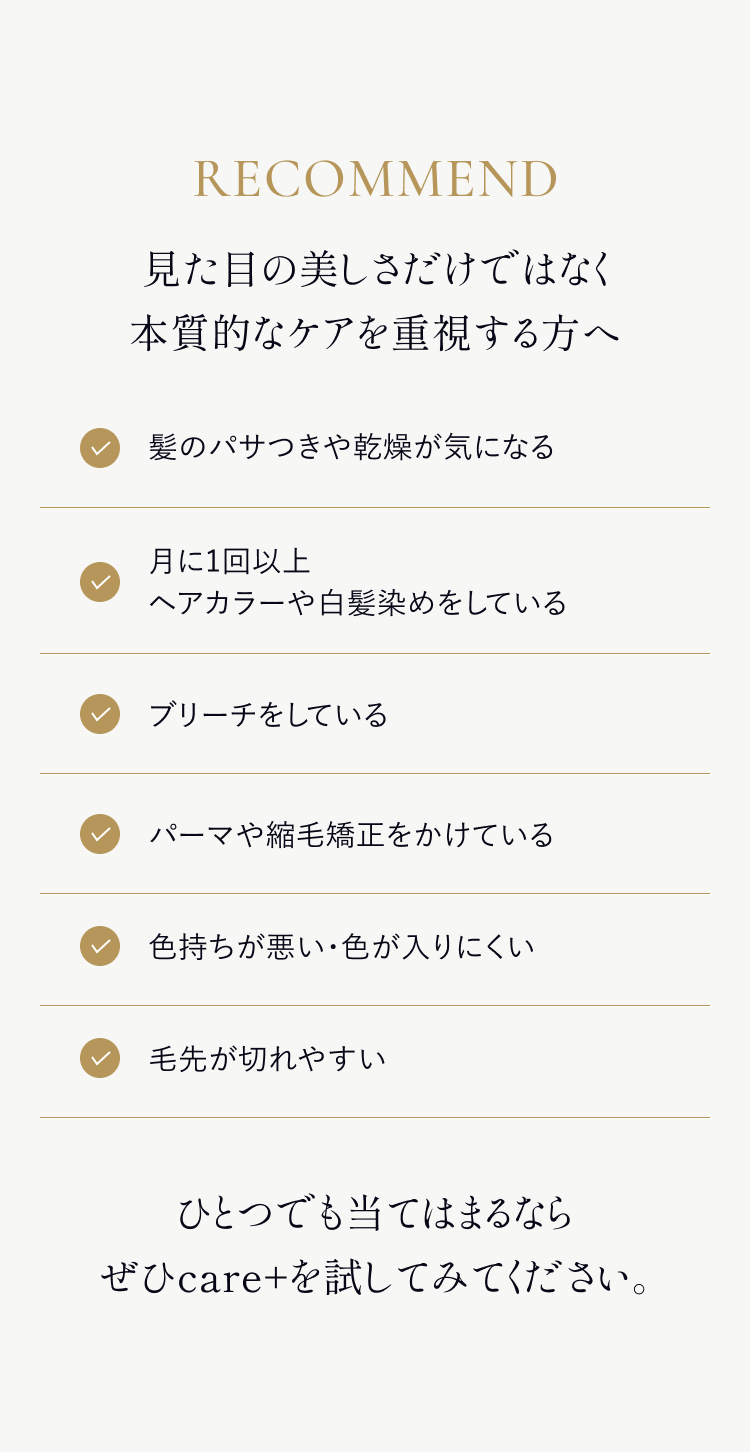Click the check icon beside 髪のパサつきや乾燥が気になる
Screen dimensions: 750x1452
[x=100, y=448]
